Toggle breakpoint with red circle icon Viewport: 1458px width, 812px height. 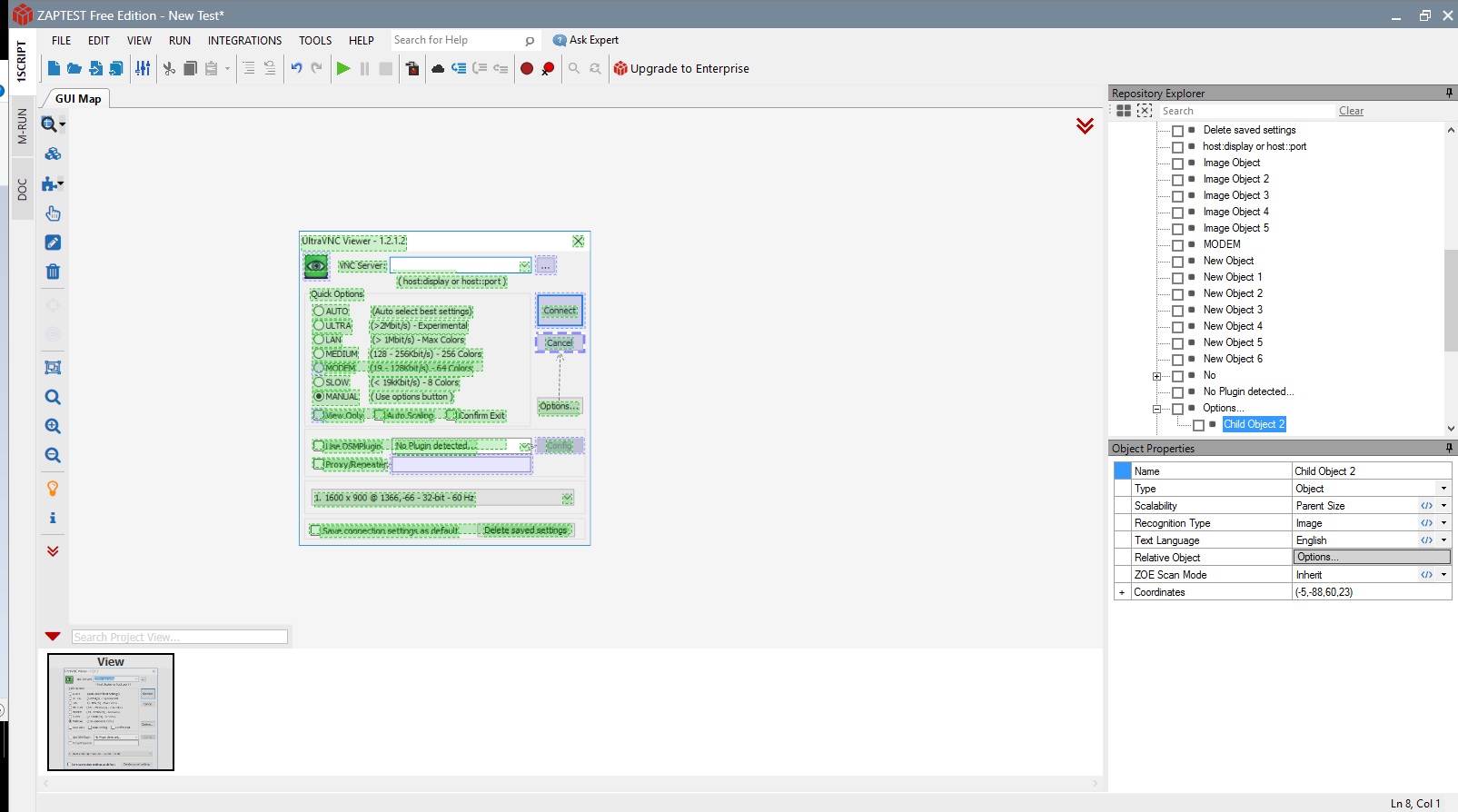(x=527, y=68)
